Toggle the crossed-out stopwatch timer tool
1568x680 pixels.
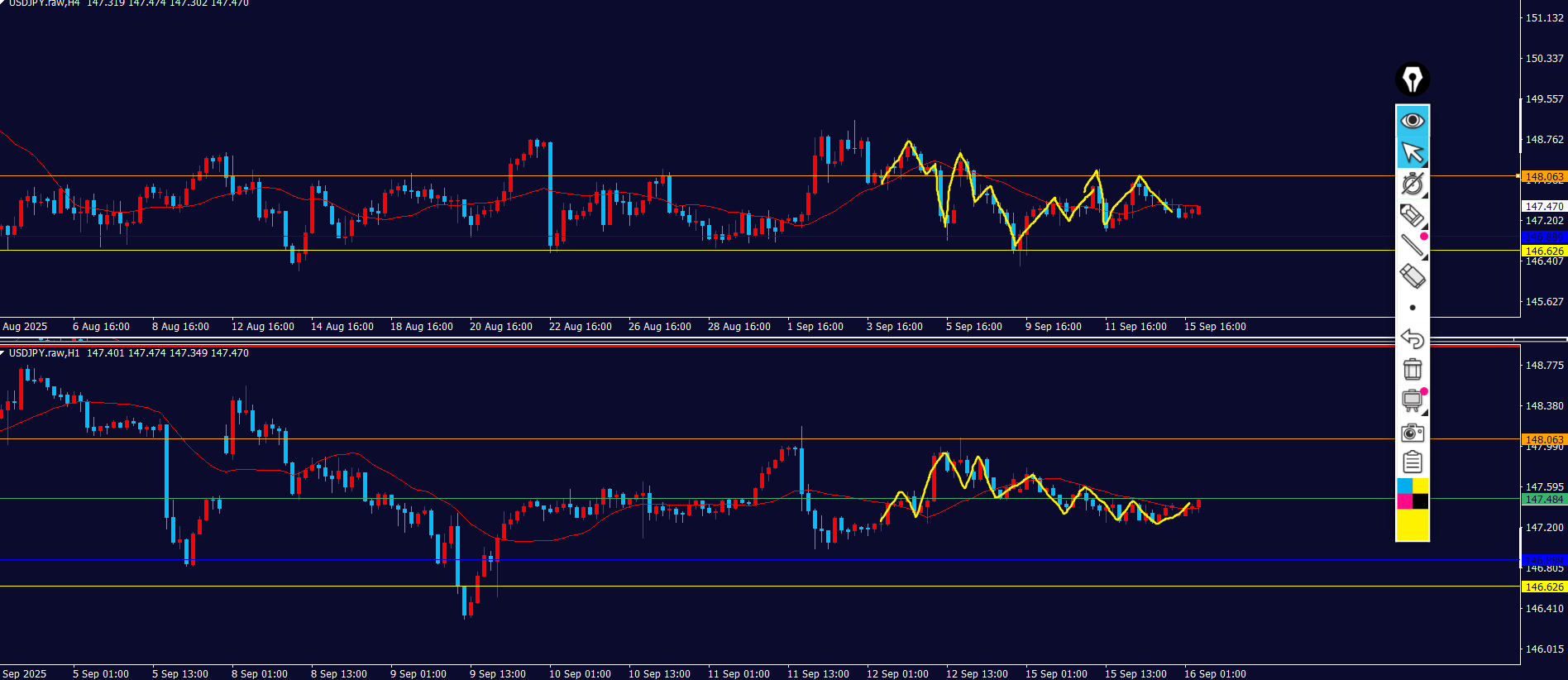tap(1413, 184)
